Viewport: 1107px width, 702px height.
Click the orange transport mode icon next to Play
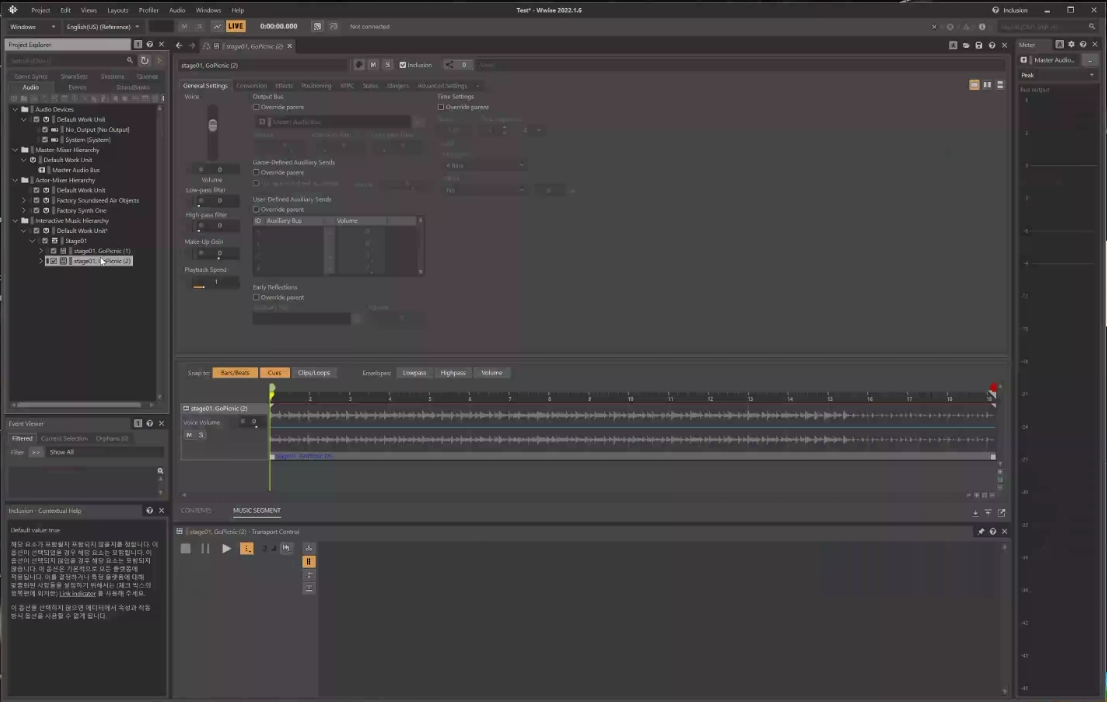pos(247,548)
